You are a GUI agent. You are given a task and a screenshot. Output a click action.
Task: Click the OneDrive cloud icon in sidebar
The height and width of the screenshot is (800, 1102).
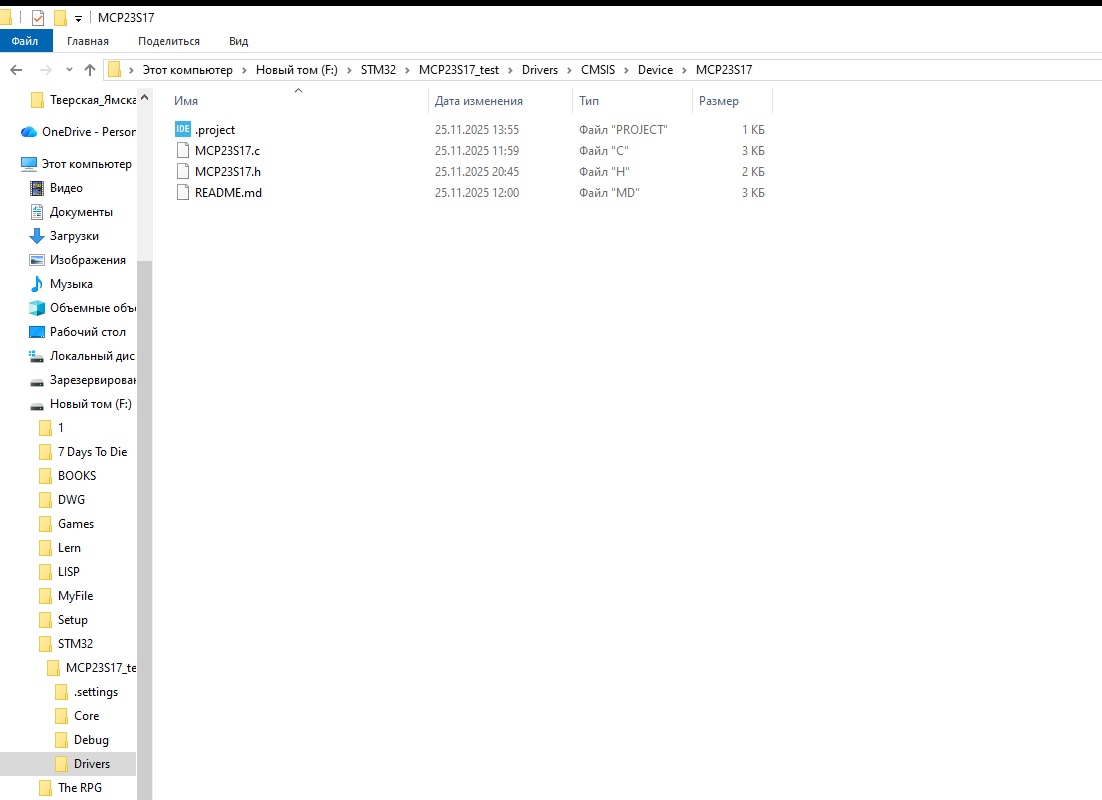click(29, 132)
